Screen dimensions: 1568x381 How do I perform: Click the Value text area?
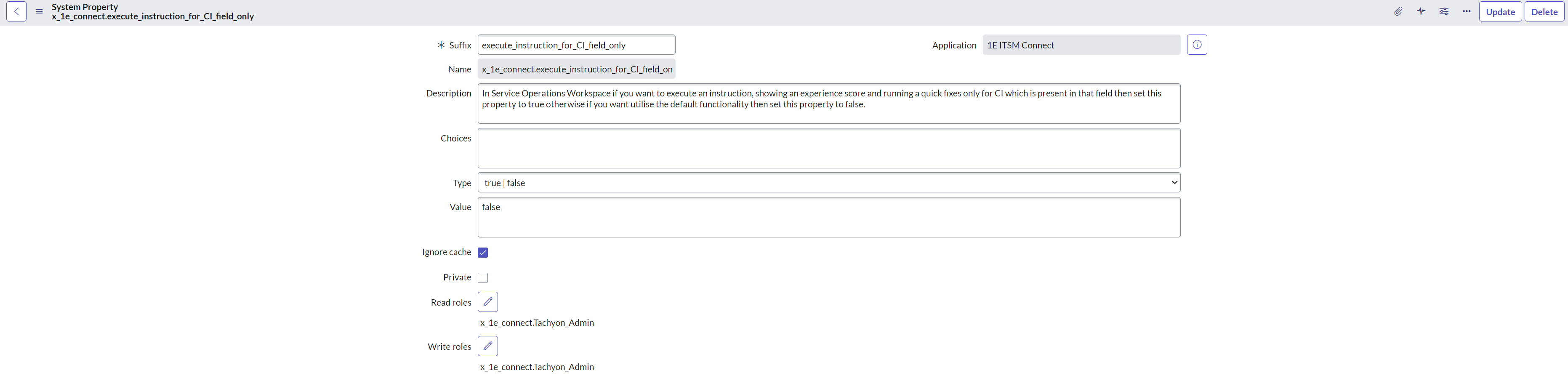click(828, 217)
